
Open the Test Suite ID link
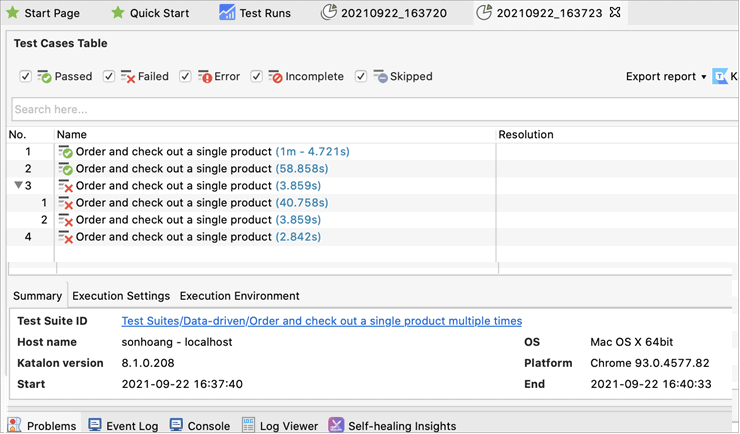pyautogui.click(x=322, y=321)
